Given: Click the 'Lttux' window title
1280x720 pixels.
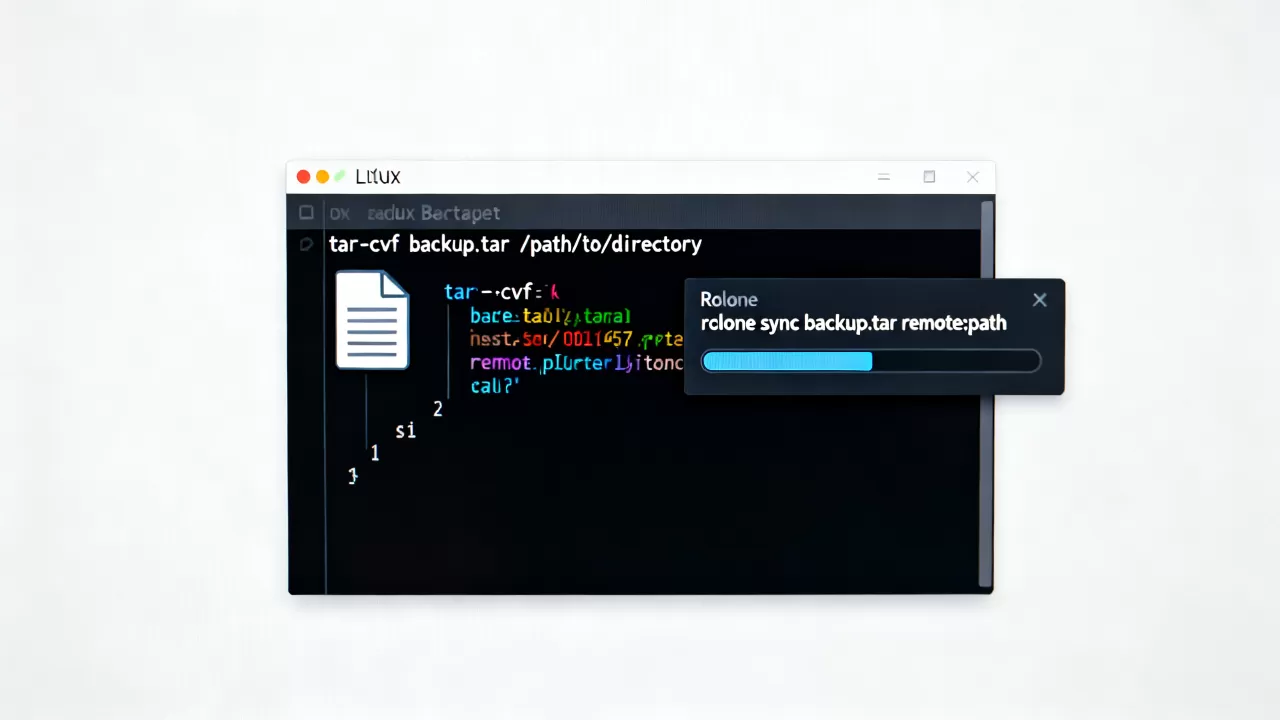Looking at the screenshot, I should [x=378, y=177].
